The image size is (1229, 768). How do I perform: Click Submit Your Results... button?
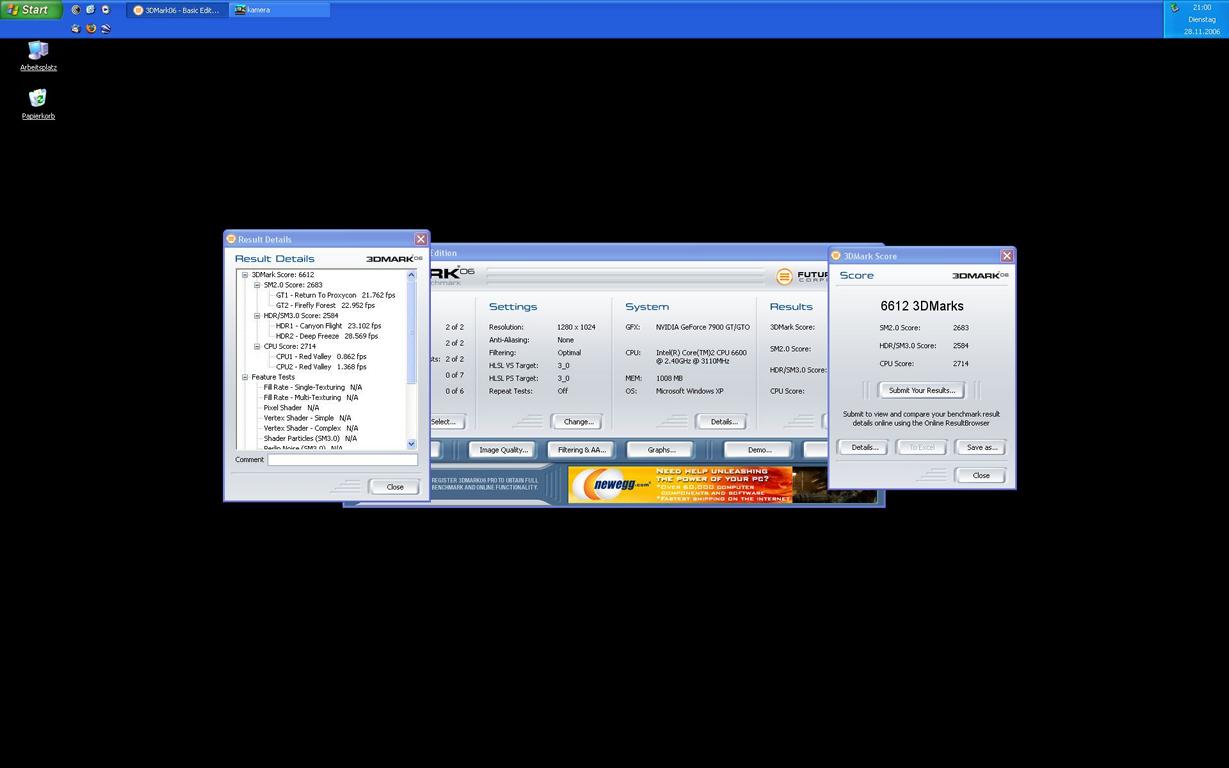[922, 390]
